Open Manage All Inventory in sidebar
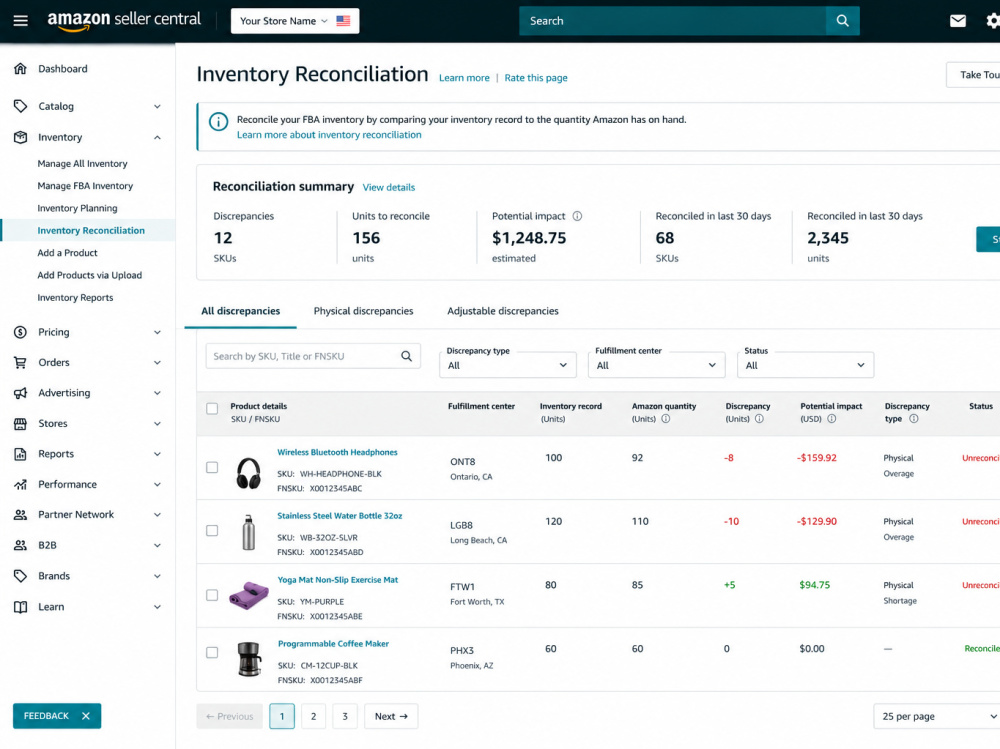This screenshot has height=749, width=1000. [82, 164]
